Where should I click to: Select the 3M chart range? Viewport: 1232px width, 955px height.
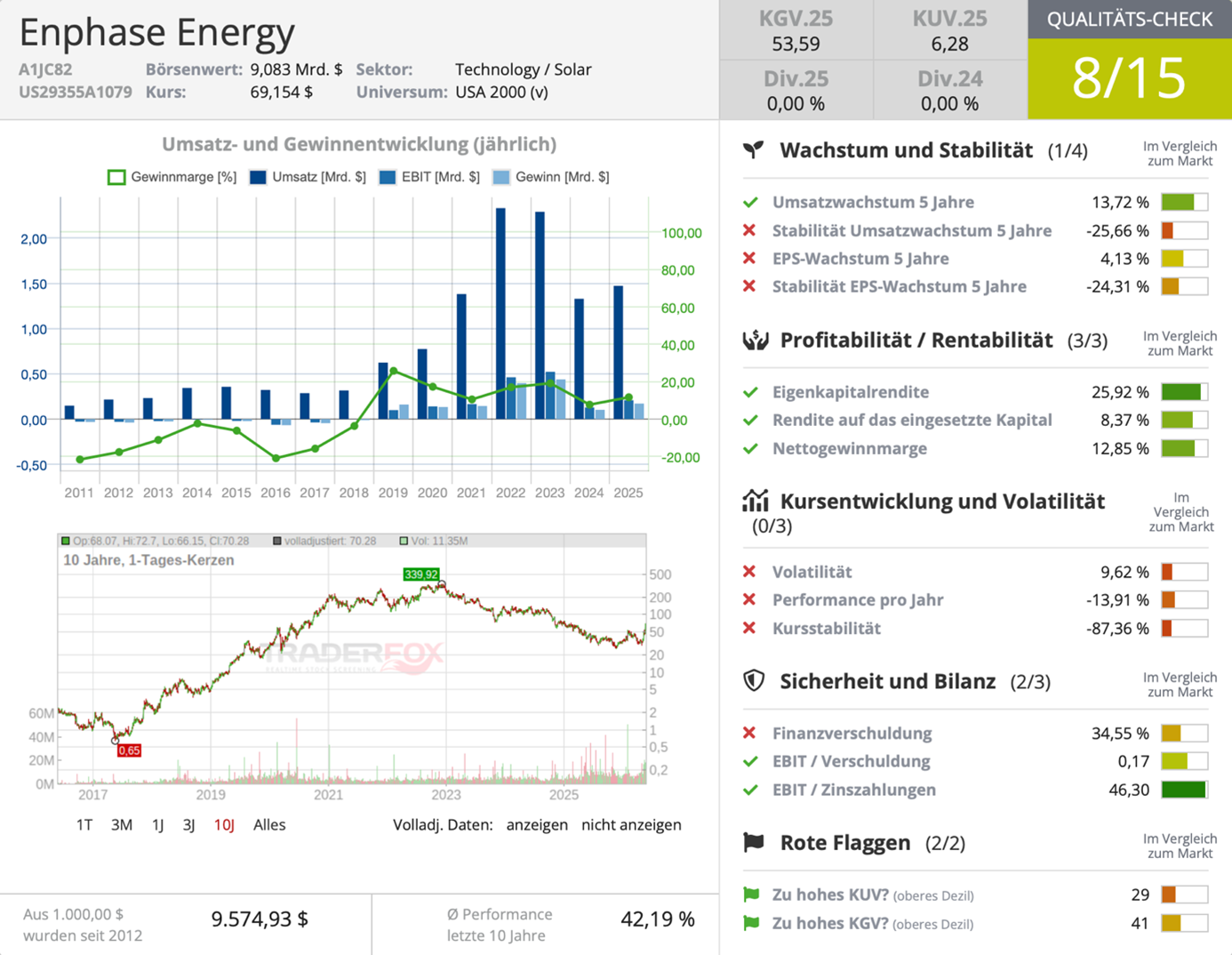click(x=122, y=825)
